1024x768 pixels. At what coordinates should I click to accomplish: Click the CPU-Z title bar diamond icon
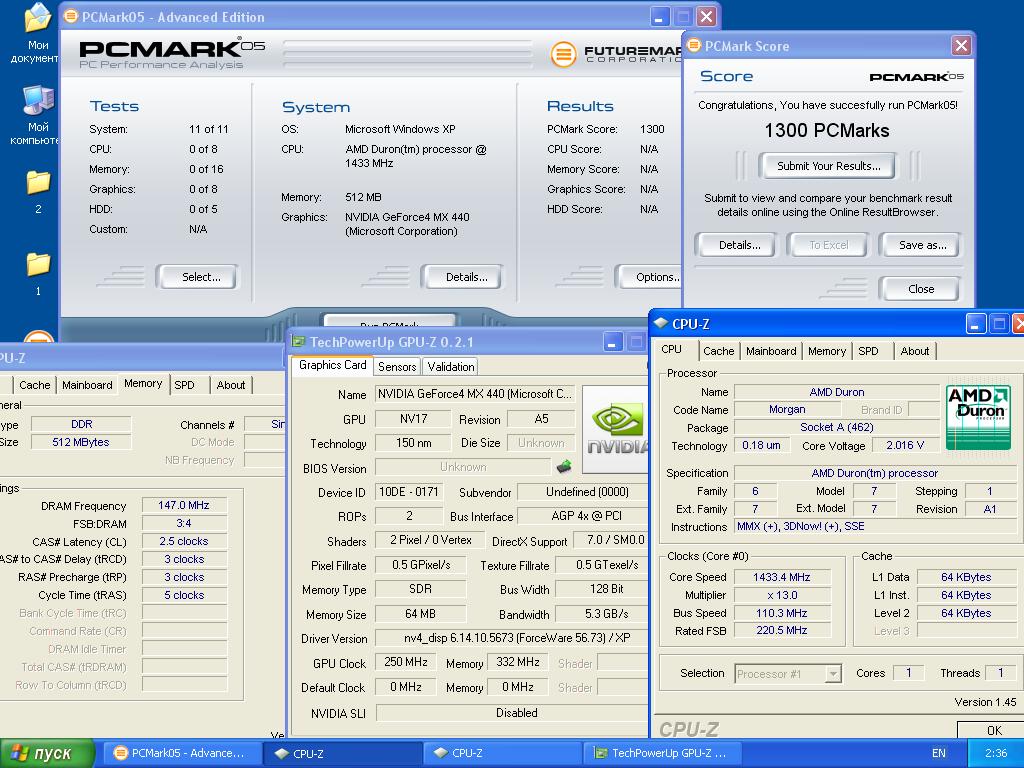point(661,323)
